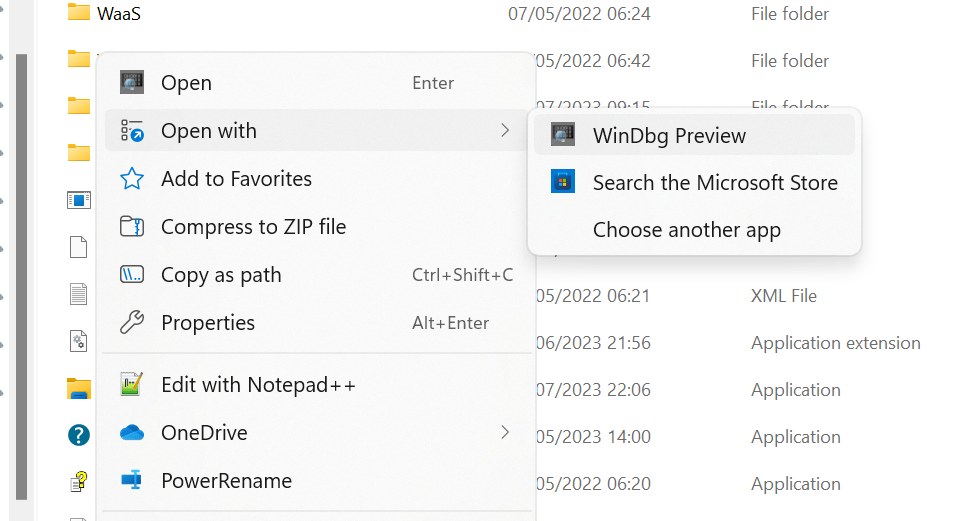Image resolution: width=961 pixels, height=521 pixels.
Task: Click the File folder type of WaaS row
Action: click(x=790, y=13)
